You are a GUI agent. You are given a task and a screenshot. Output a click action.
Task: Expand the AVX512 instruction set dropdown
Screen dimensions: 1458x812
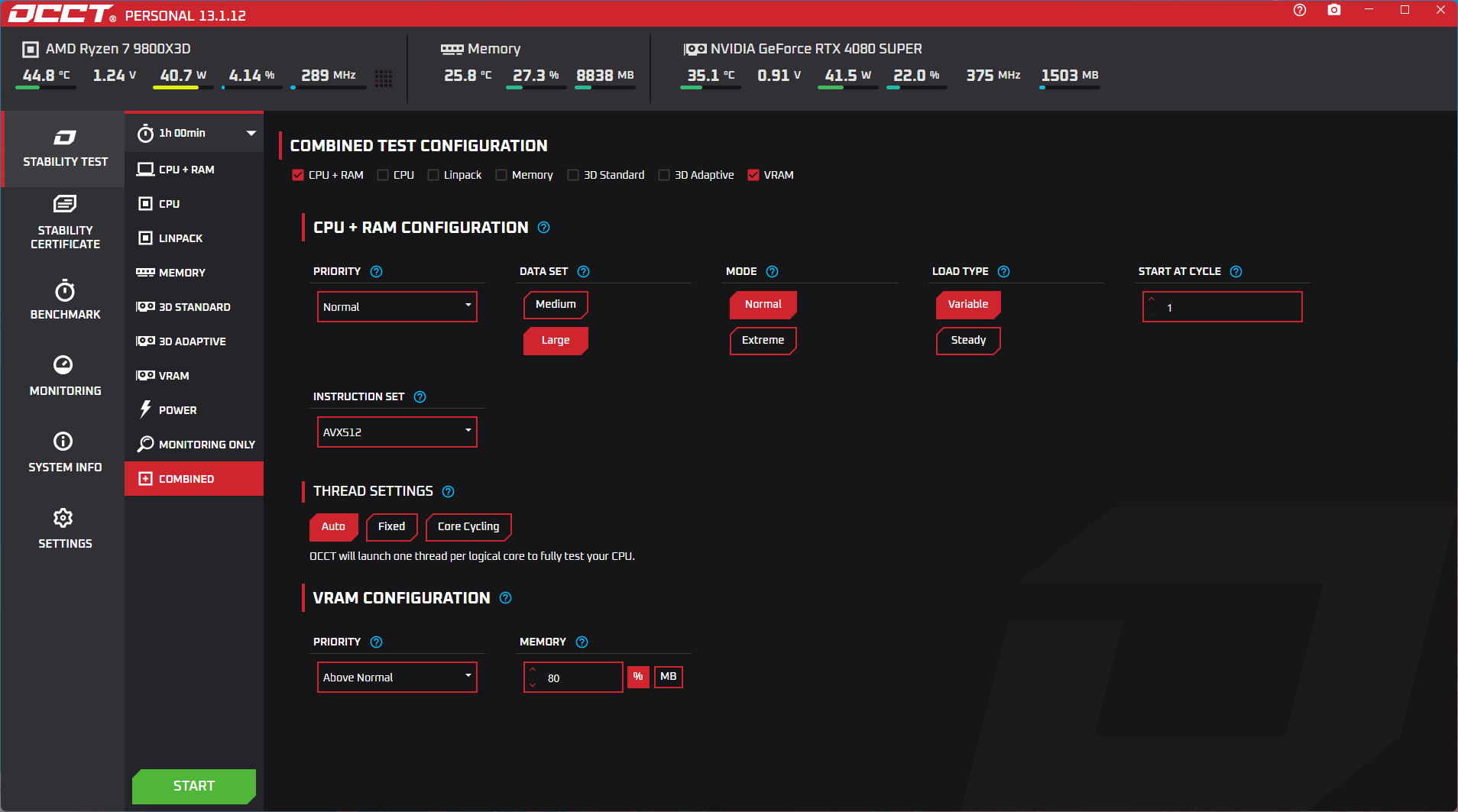[x=397, y=432]
